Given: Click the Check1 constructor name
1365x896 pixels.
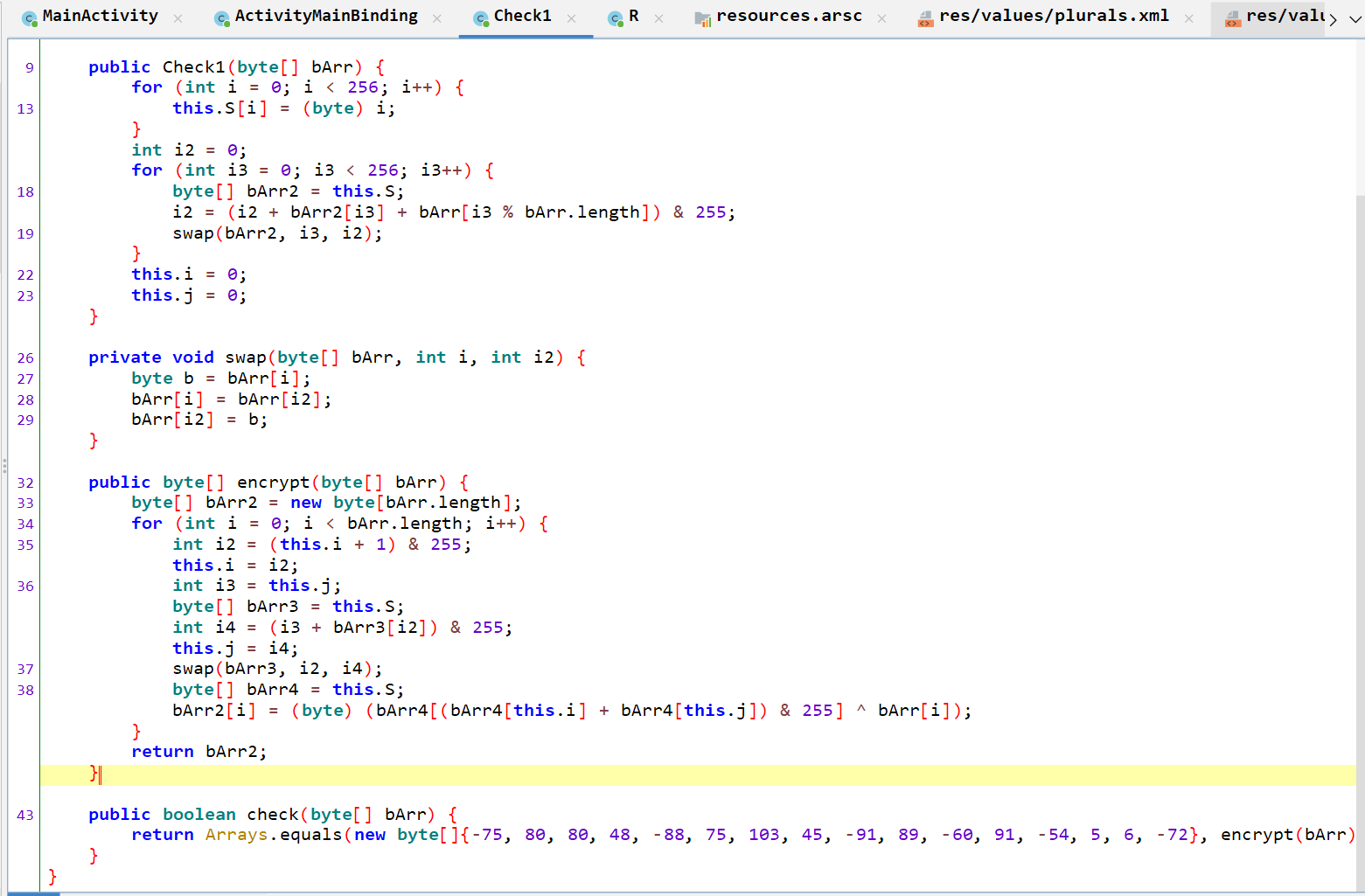Looking at the screenshot, I should [x=193, y=66].
